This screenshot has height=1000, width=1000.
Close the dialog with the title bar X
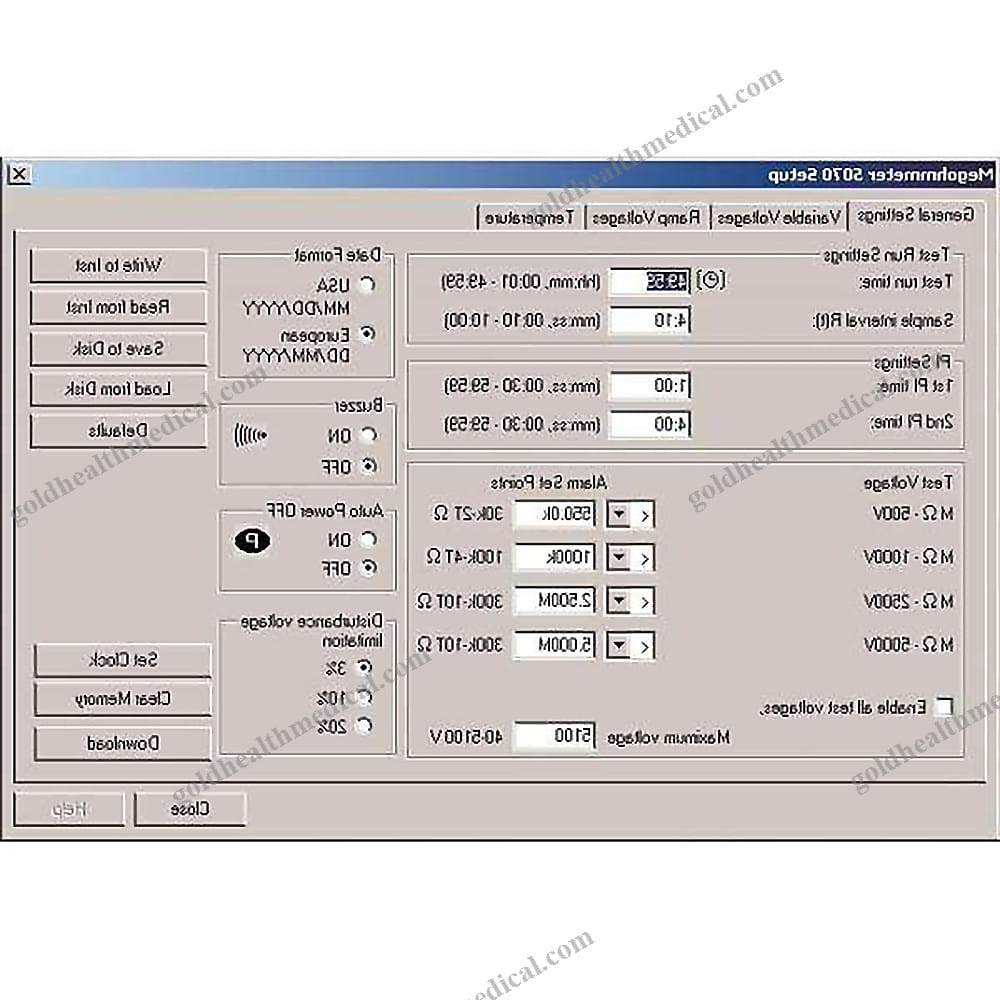[20, 174]
